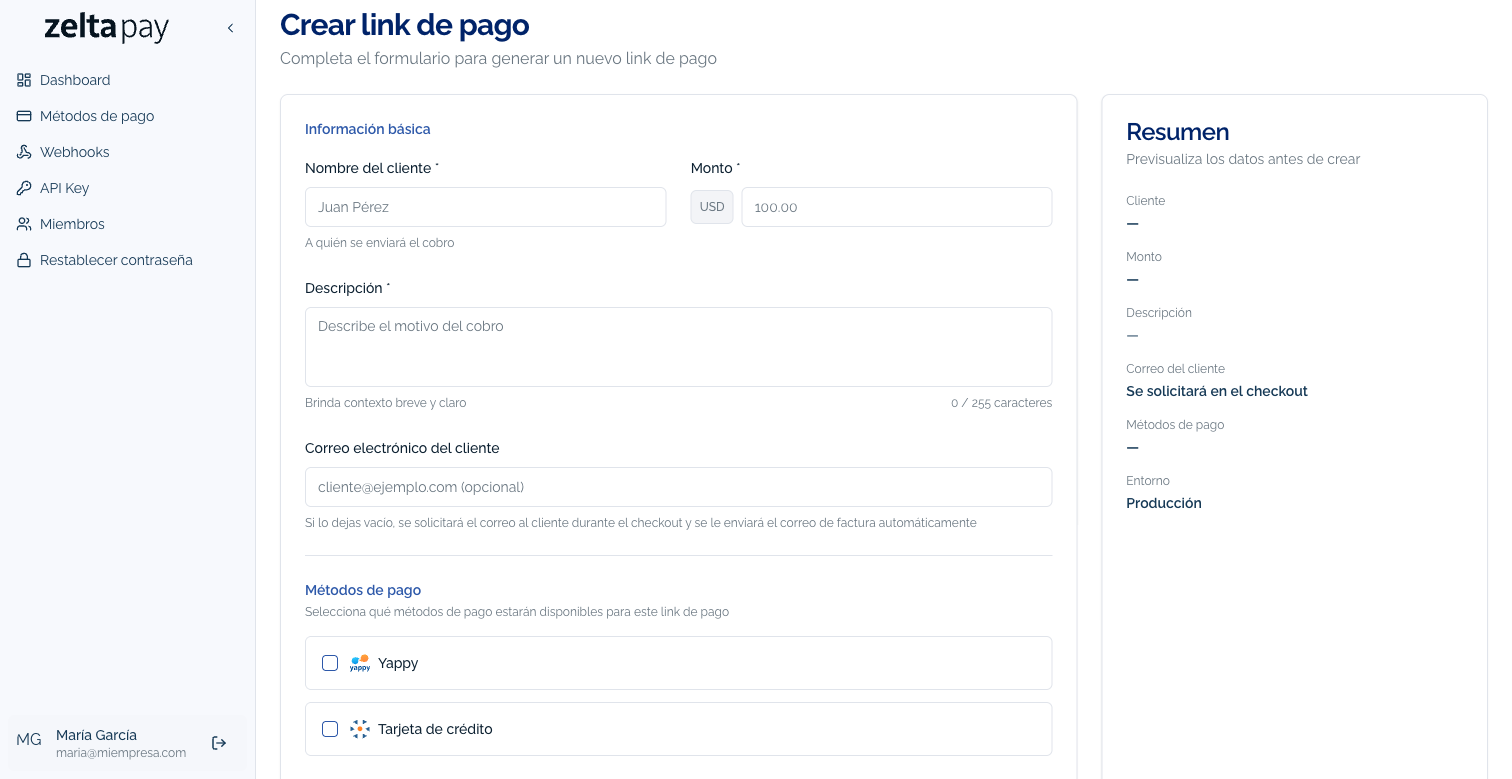This screenshot has width=1512, height=779.
Task: Enable the Yappy payment method checkbox
Action: click(x=330, y=663)
